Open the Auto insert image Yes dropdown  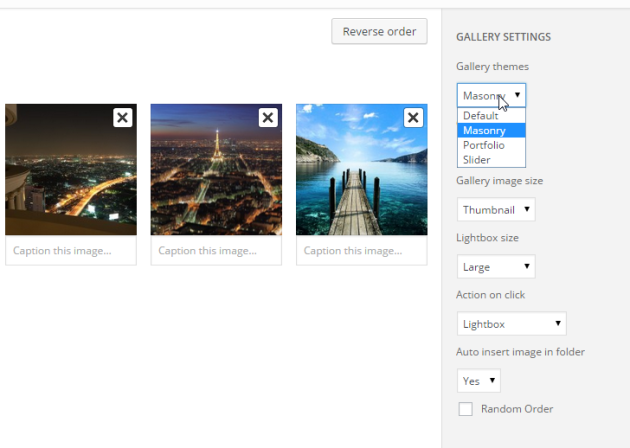click(479, 380)
